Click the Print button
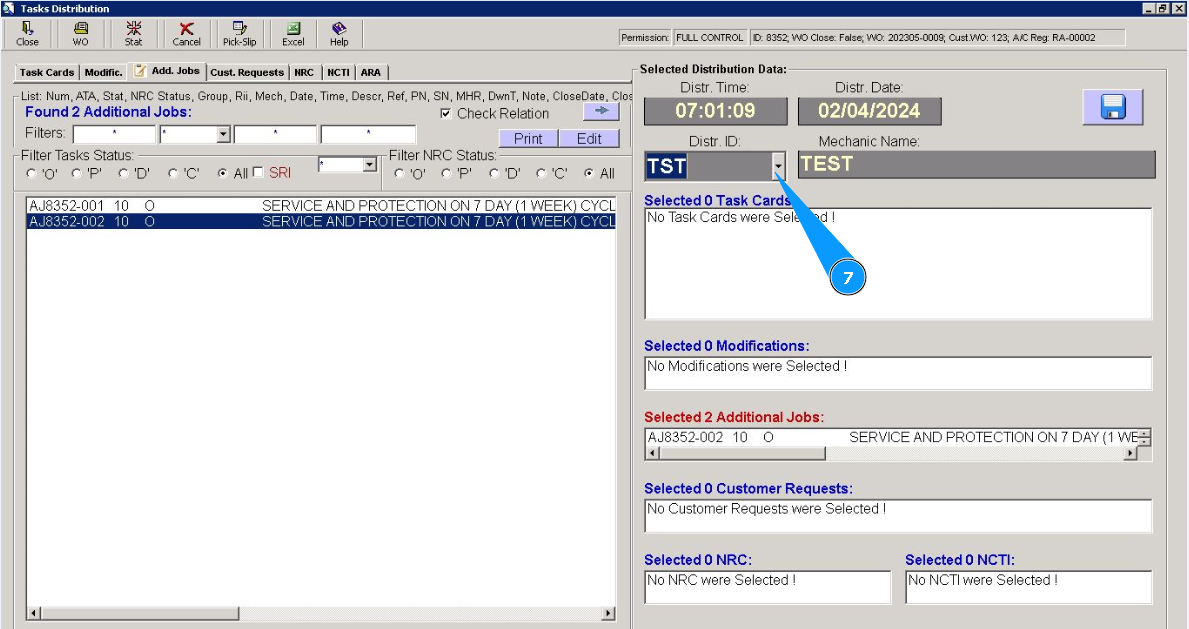 (529, 138)
